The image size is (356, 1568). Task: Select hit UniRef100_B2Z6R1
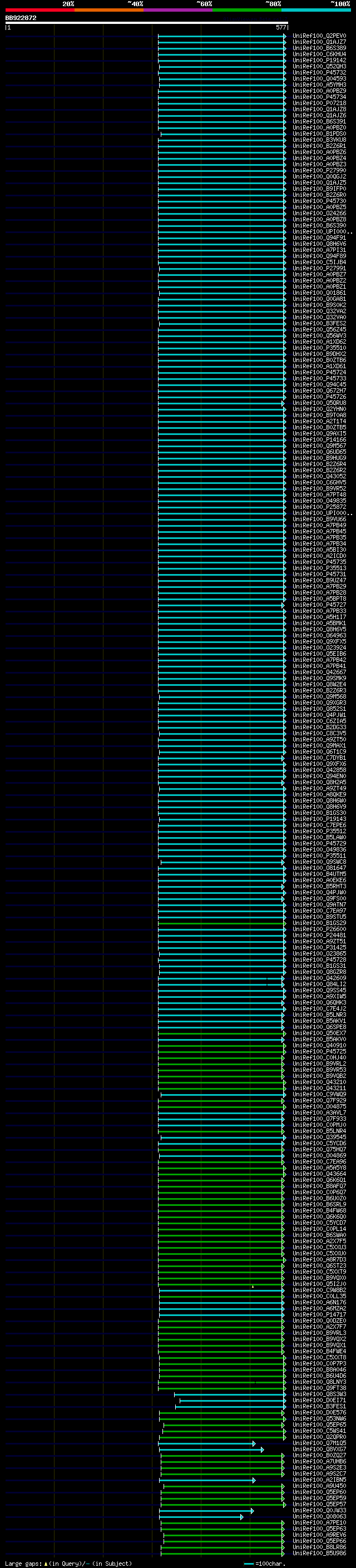click(319, 146)
